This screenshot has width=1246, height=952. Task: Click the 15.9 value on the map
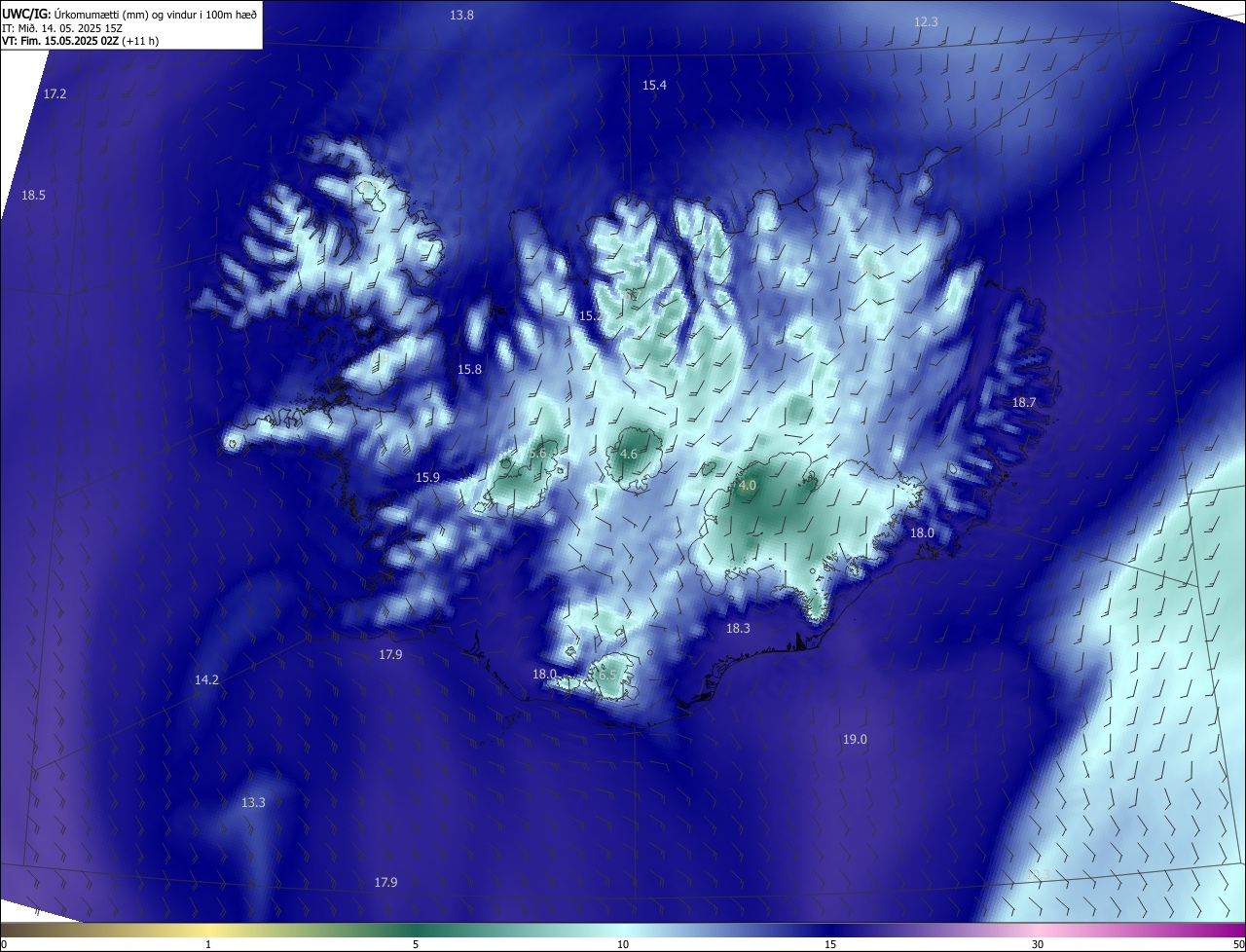click(427, 477)
